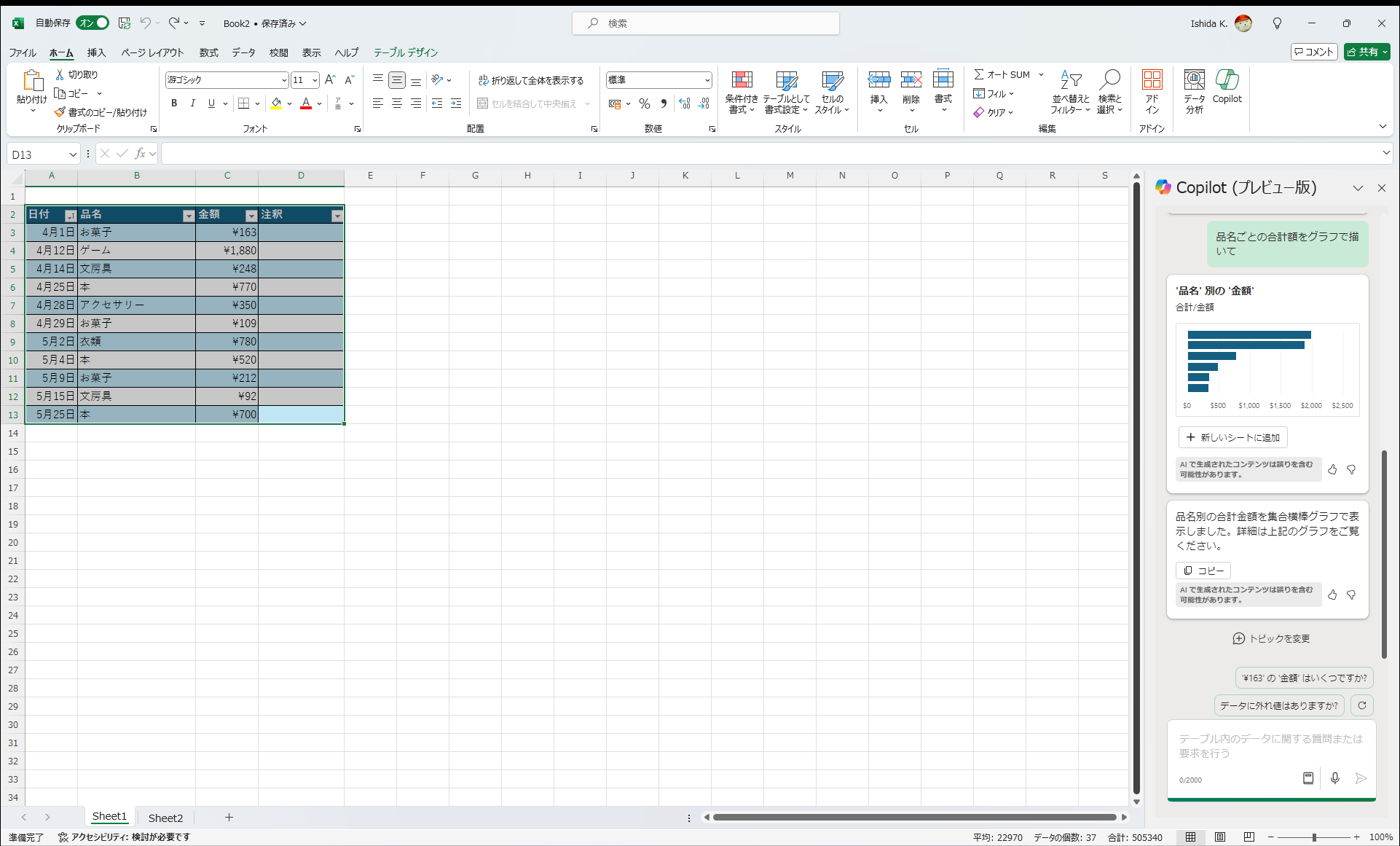Open the 品名 column filter dropdown
The image size is (1400, 846).
point(189,215)
